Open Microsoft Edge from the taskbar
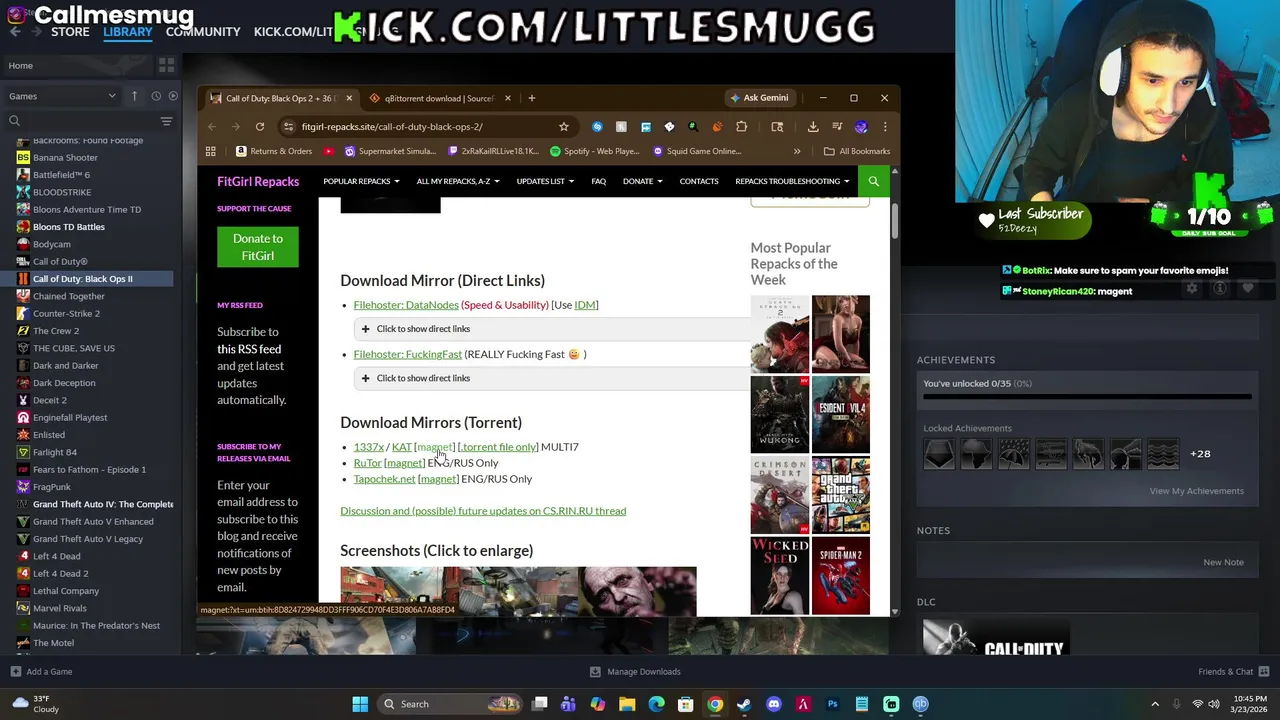 [x=656, y=704]
